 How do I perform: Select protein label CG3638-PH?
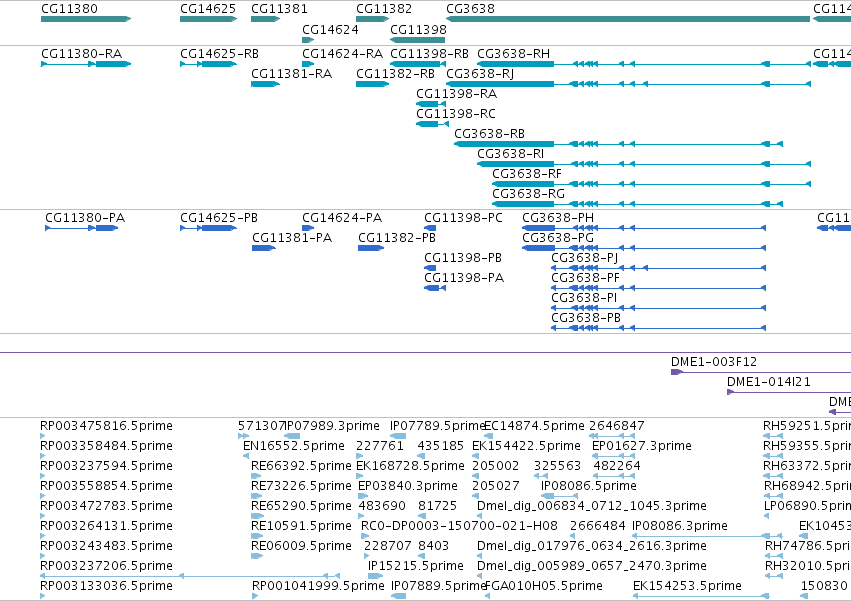point(558,218)
